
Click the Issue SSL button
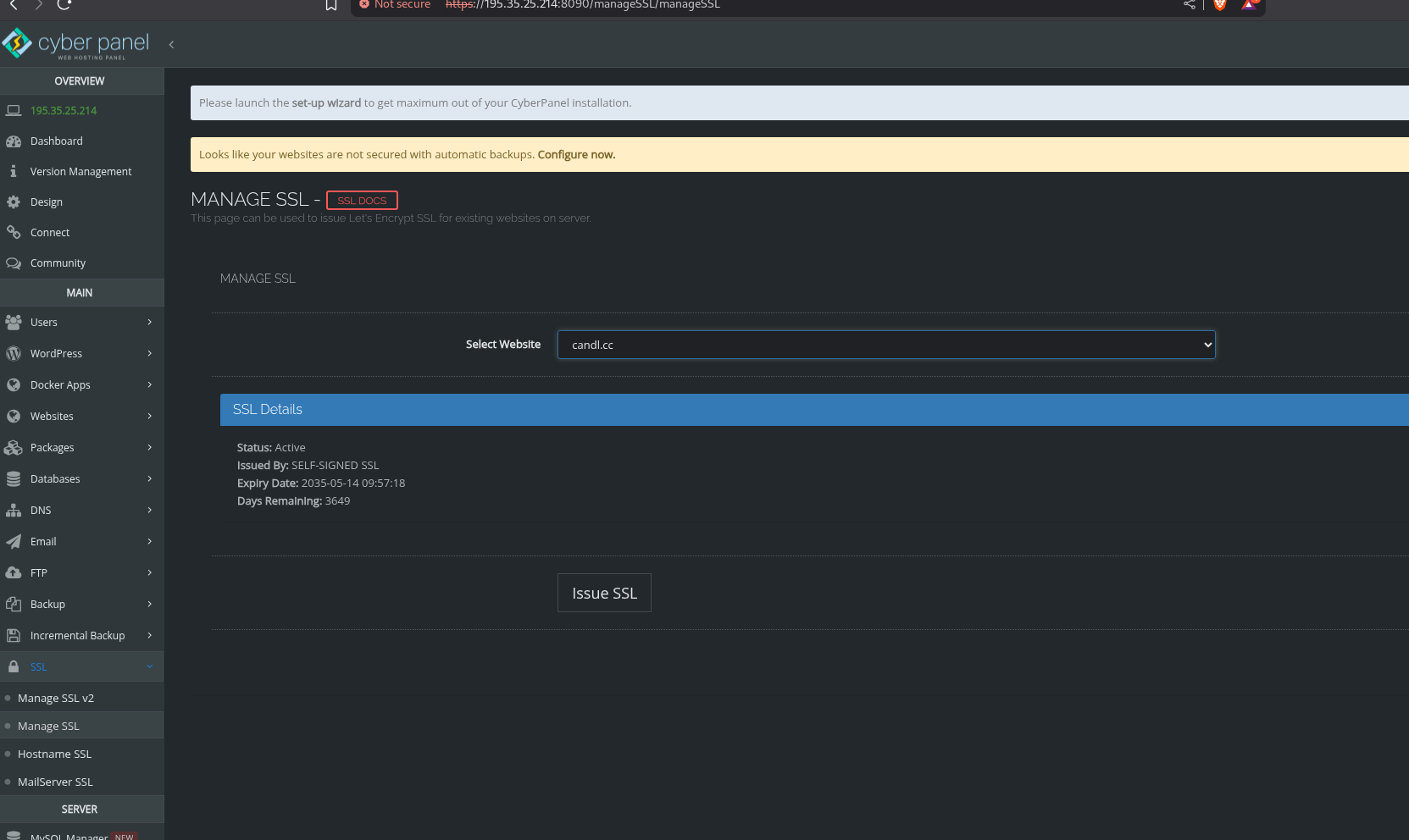(x=604, y=593)
